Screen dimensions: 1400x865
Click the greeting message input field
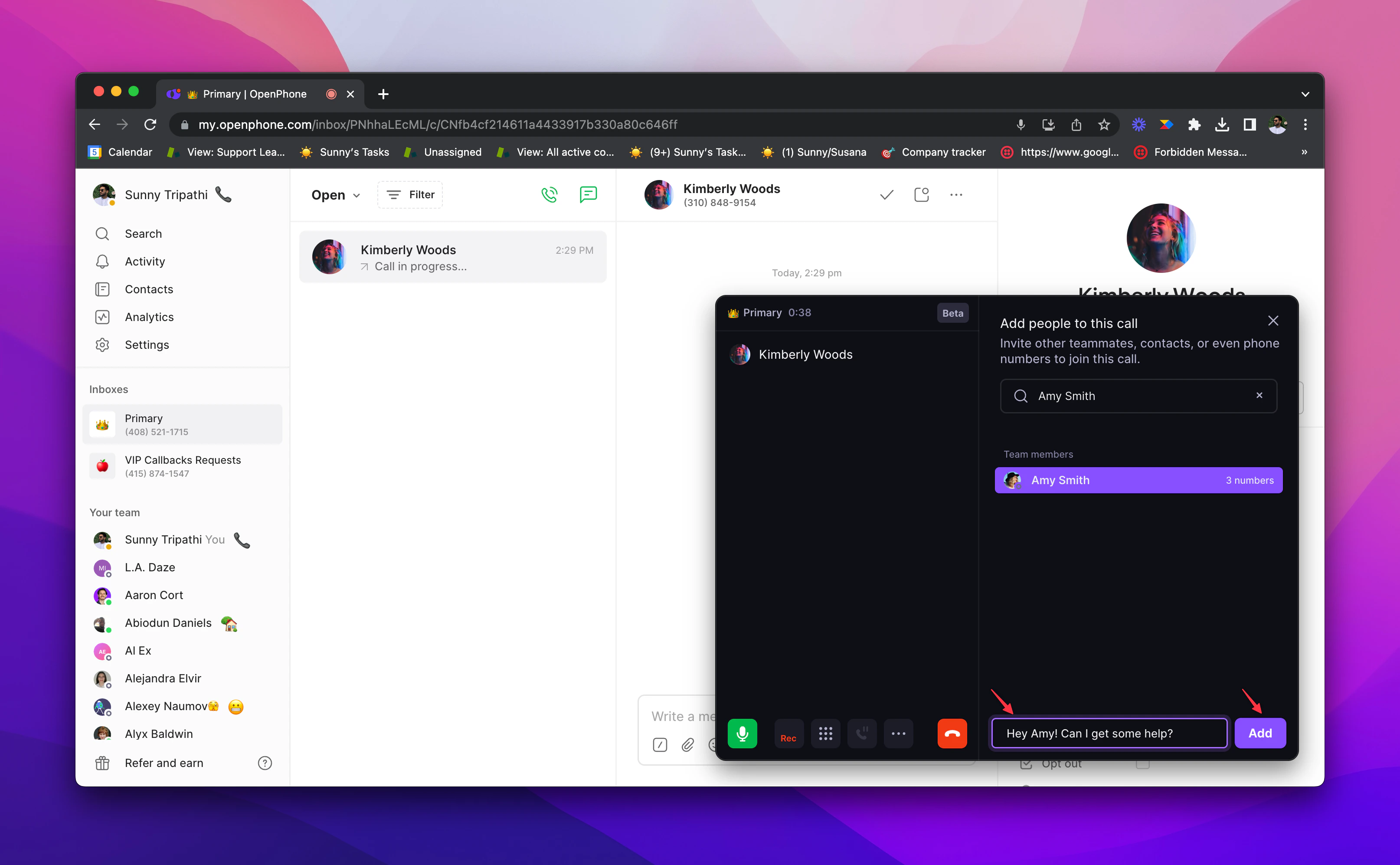pyautogui.click(x=1109, y=733)
